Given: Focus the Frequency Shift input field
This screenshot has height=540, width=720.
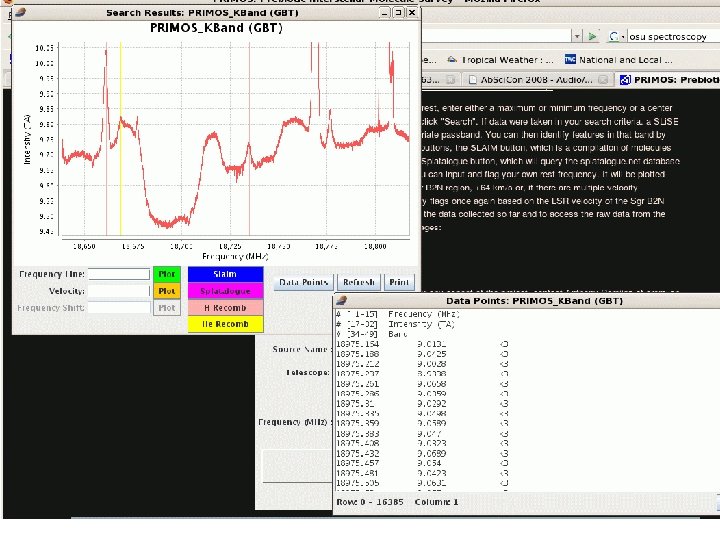Looking at the screenshot, I should [119, 308].
